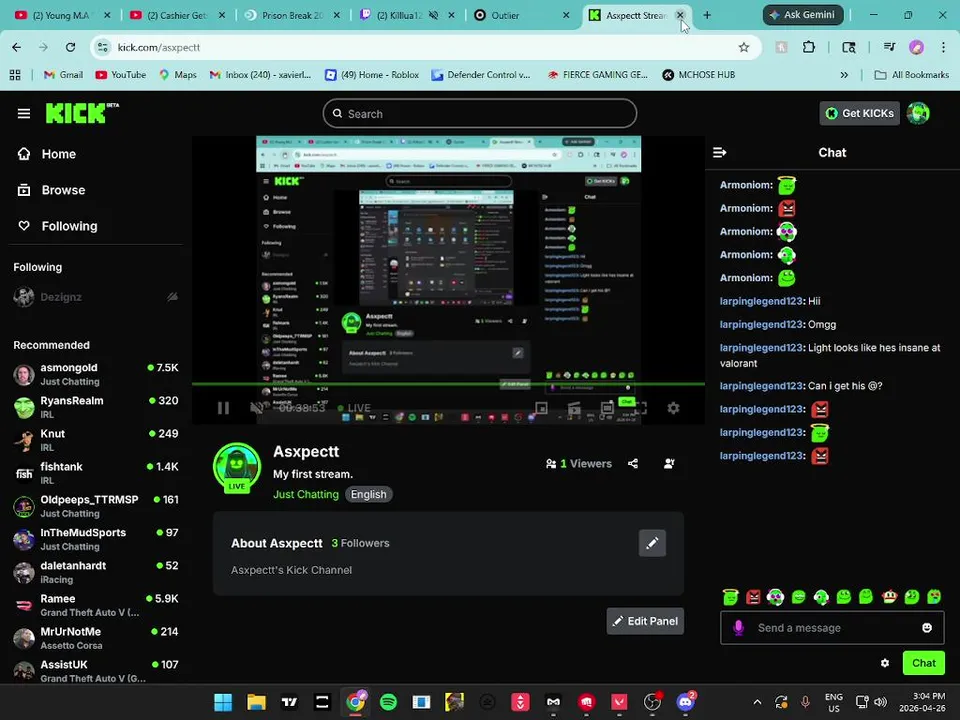Open the MCHOSE HUB bookmark

pos(699,75)
